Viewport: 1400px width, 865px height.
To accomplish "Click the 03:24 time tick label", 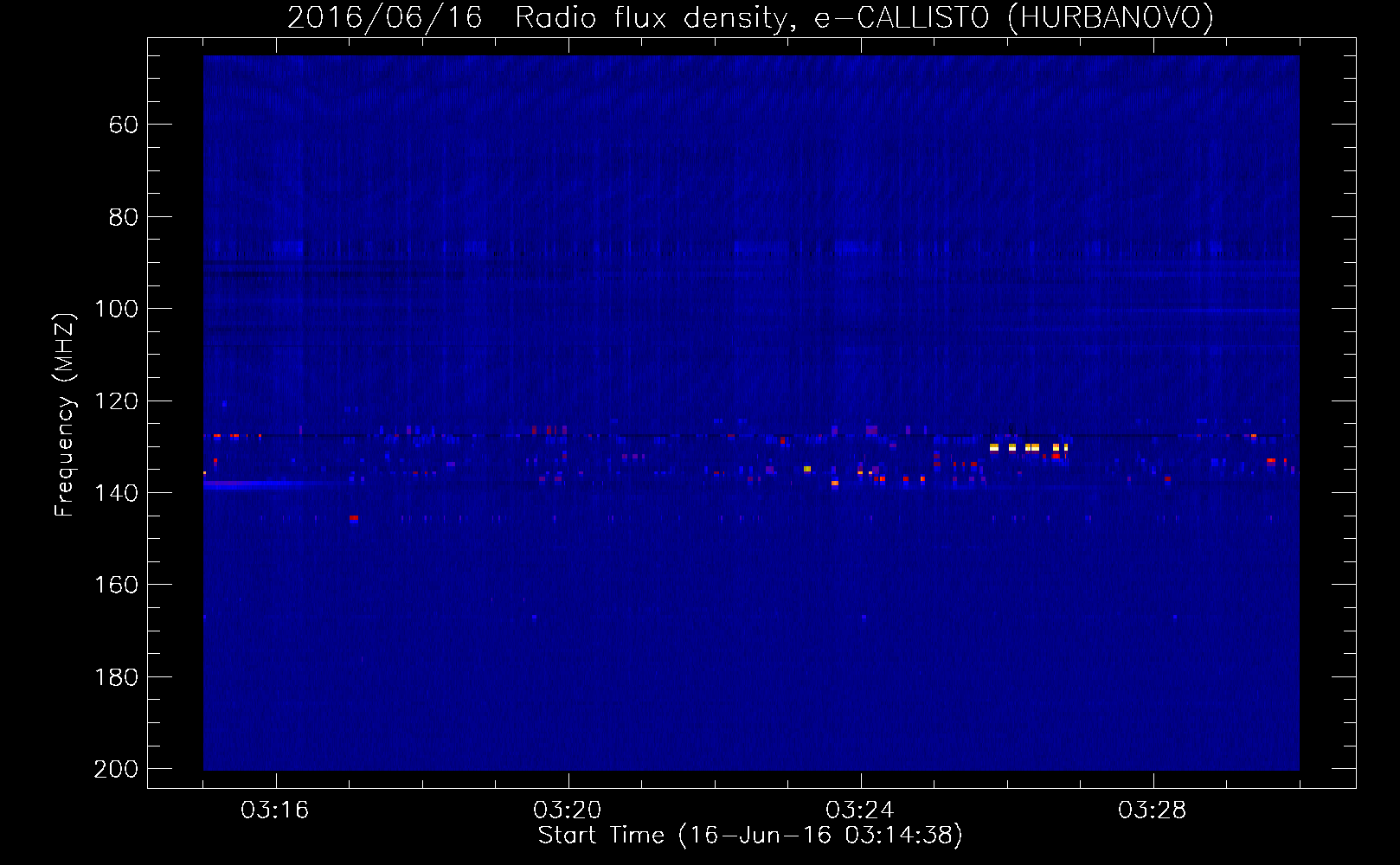I will [860, 811].
